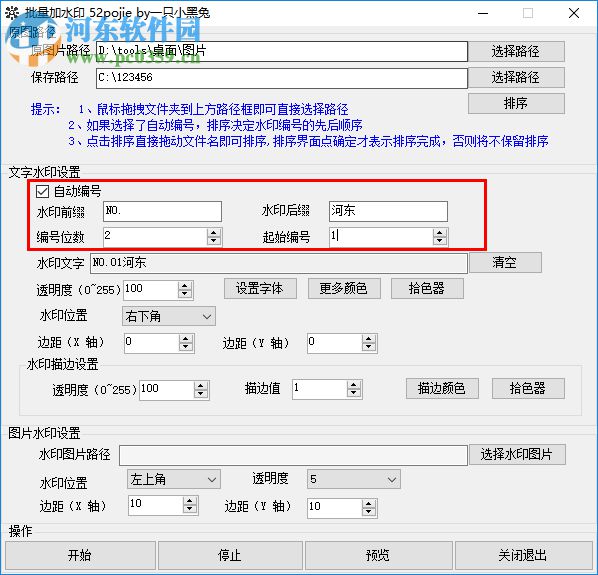
Task: Increase text 边距 X 轴 value
Action: click(186, 339)
